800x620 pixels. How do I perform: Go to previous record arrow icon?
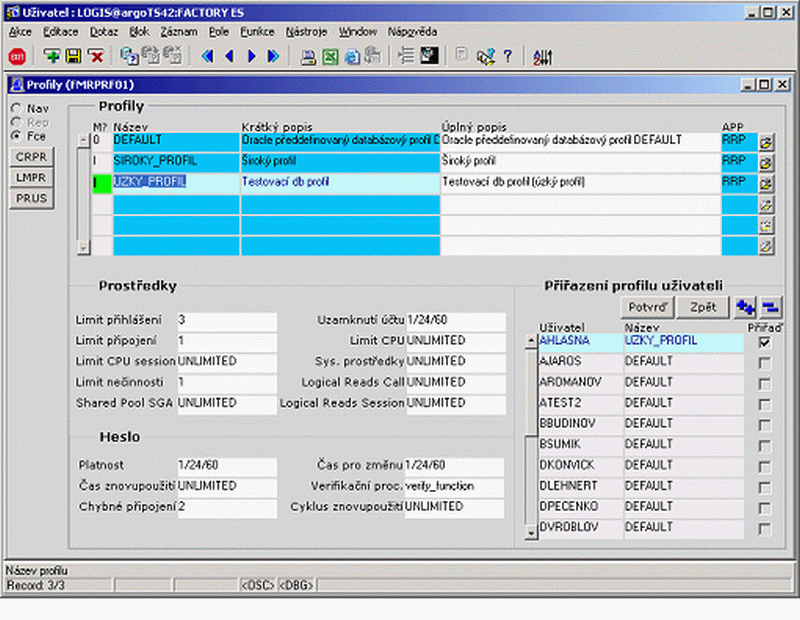230,56
